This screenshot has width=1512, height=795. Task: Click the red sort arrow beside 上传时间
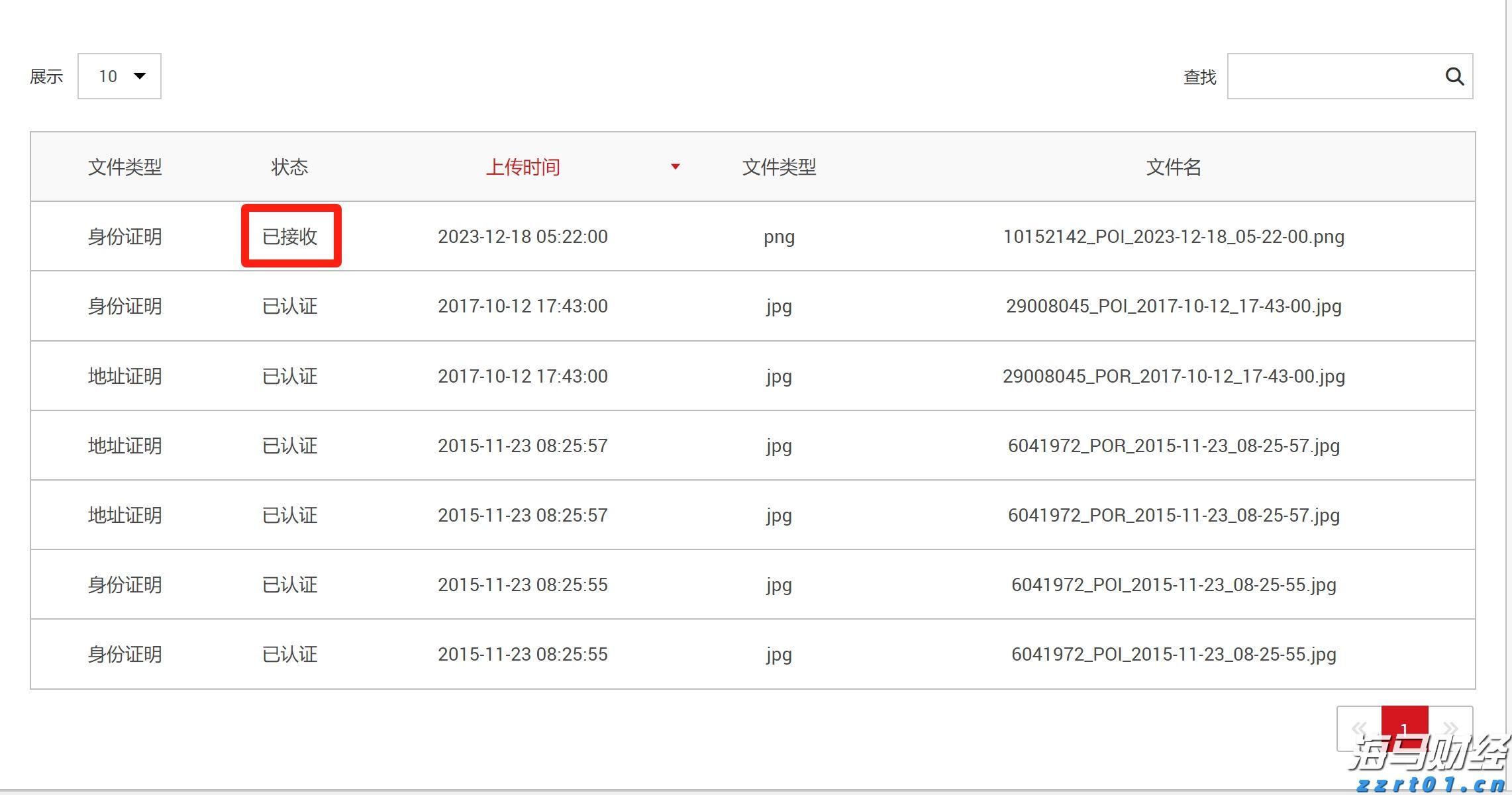click(x=675, y=167)
